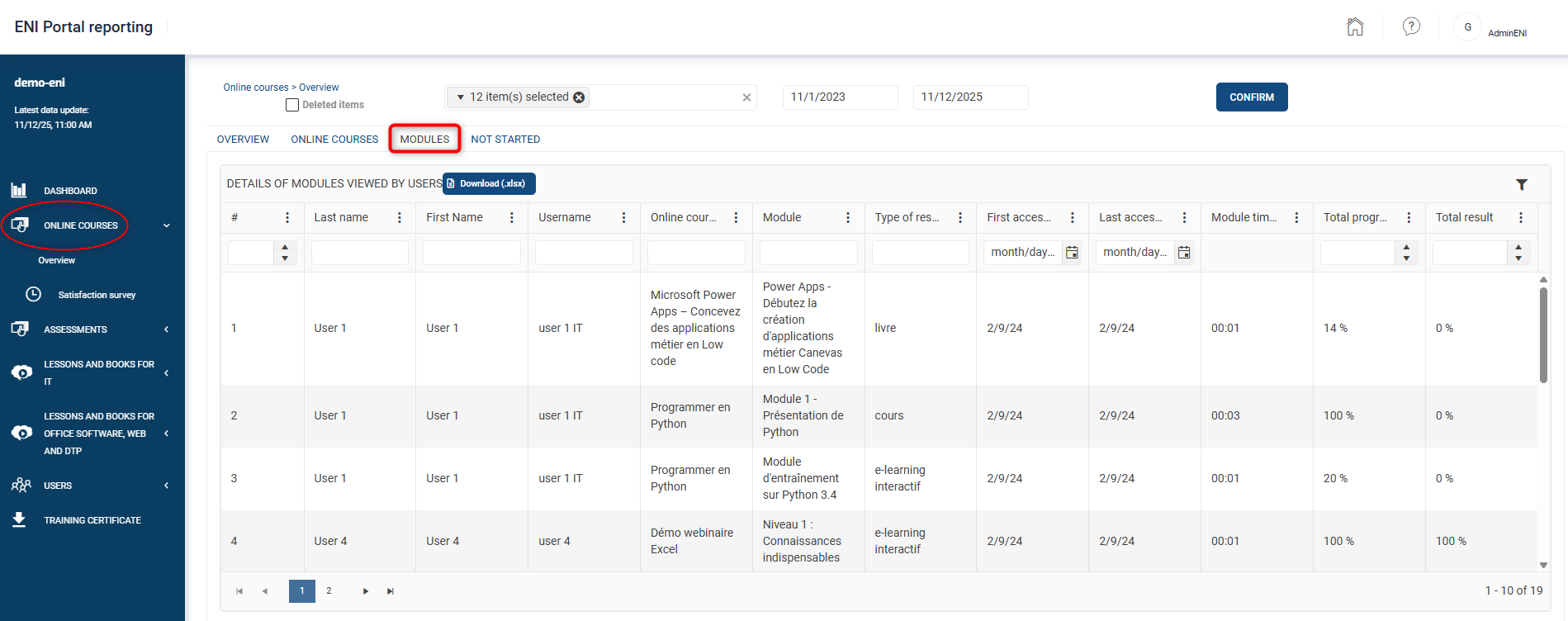Open the Module time column options menu
Viewport: 1568px width, 621px height.
1297,218
